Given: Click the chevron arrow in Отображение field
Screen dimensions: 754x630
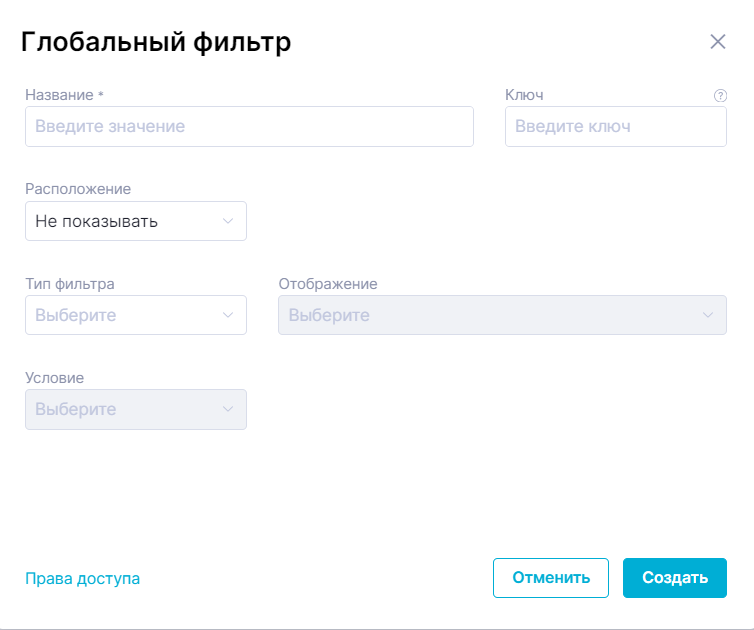Looking at the screenshot, I should coord(708,315).
